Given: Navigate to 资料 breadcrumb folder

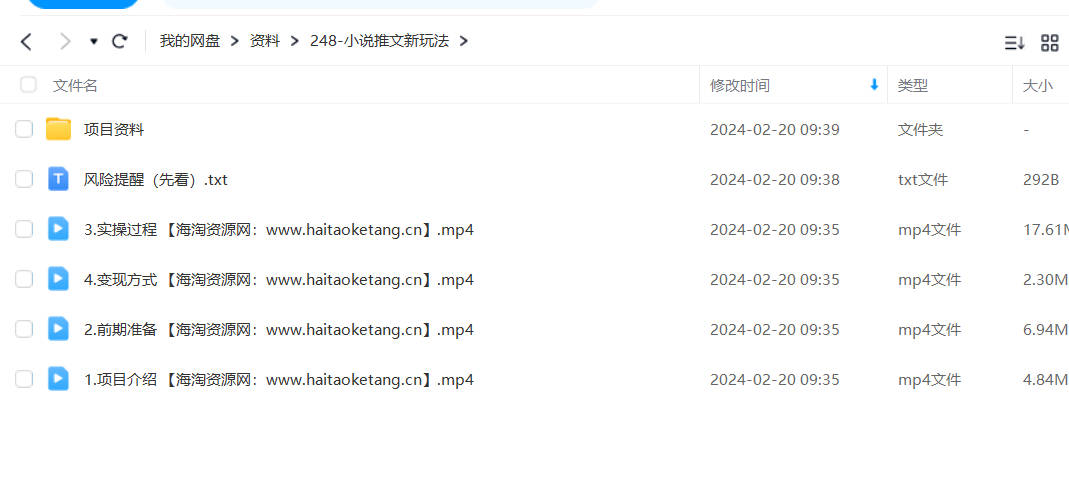Looking at the screenshot, I should pos(265,41).
